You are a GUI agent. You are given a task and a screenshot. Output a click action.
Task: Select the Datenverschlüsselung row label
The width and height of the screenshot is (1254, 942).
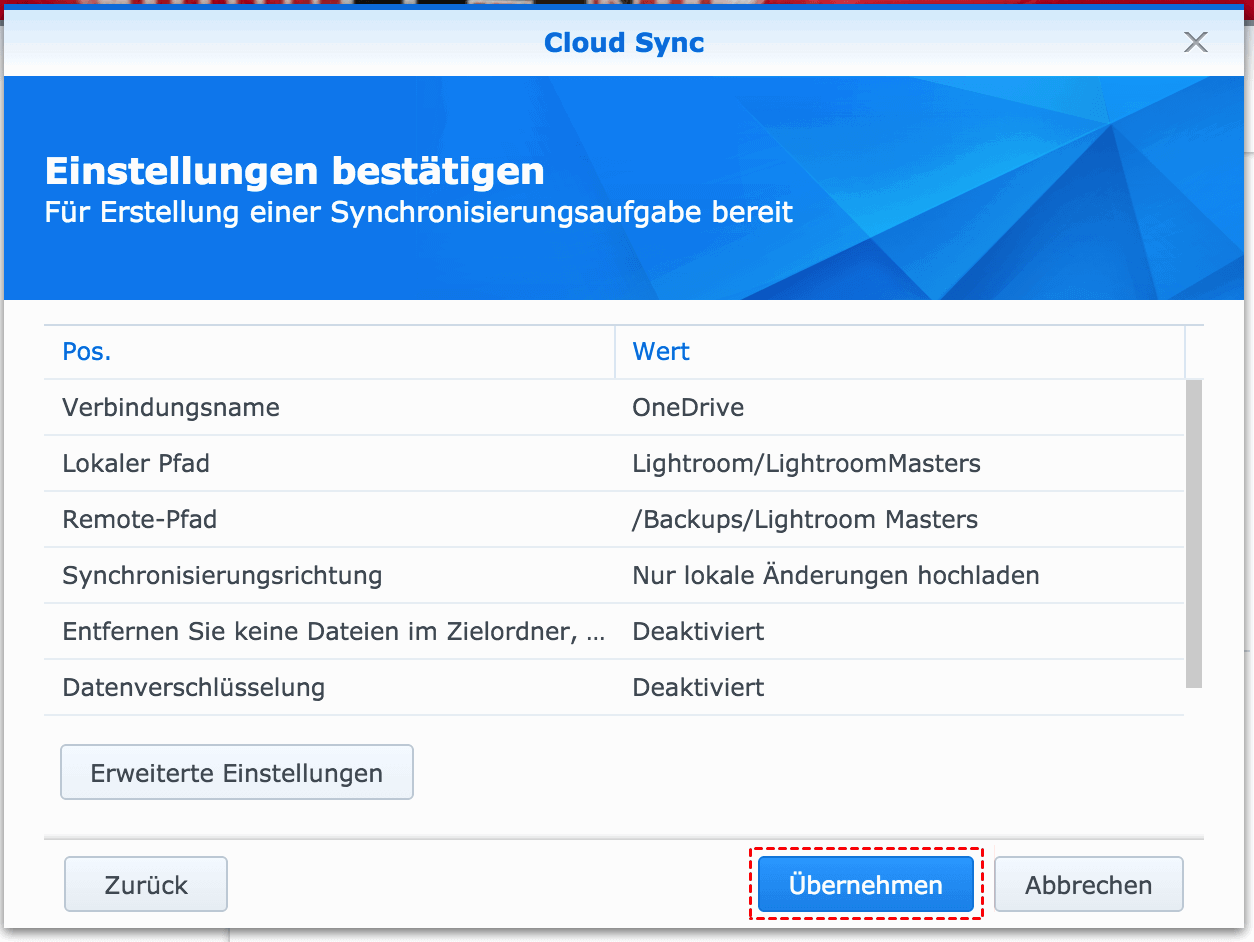click(x=194, y=688)
